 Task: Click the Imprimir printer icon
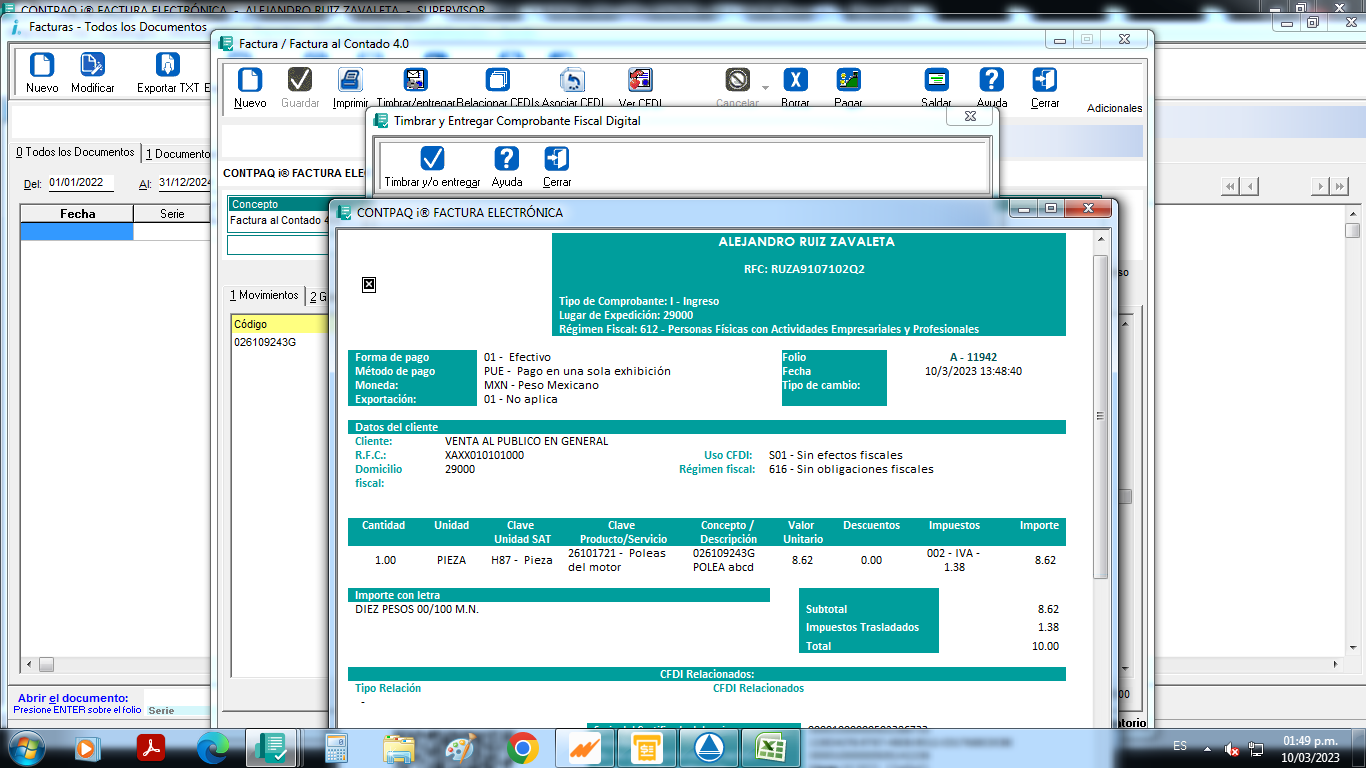click(350, 80)
